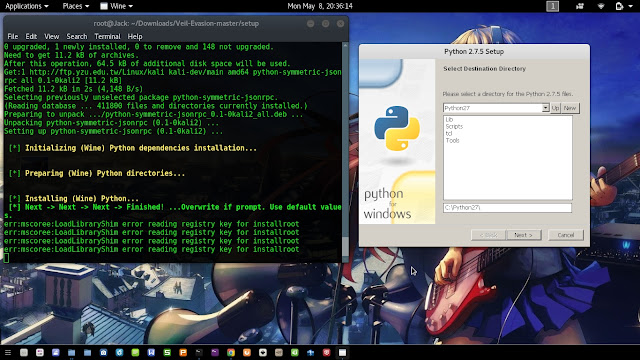Click the pink and white app icon in the taskbar
This screenshot has width=640, height=360.
(40, 352)
